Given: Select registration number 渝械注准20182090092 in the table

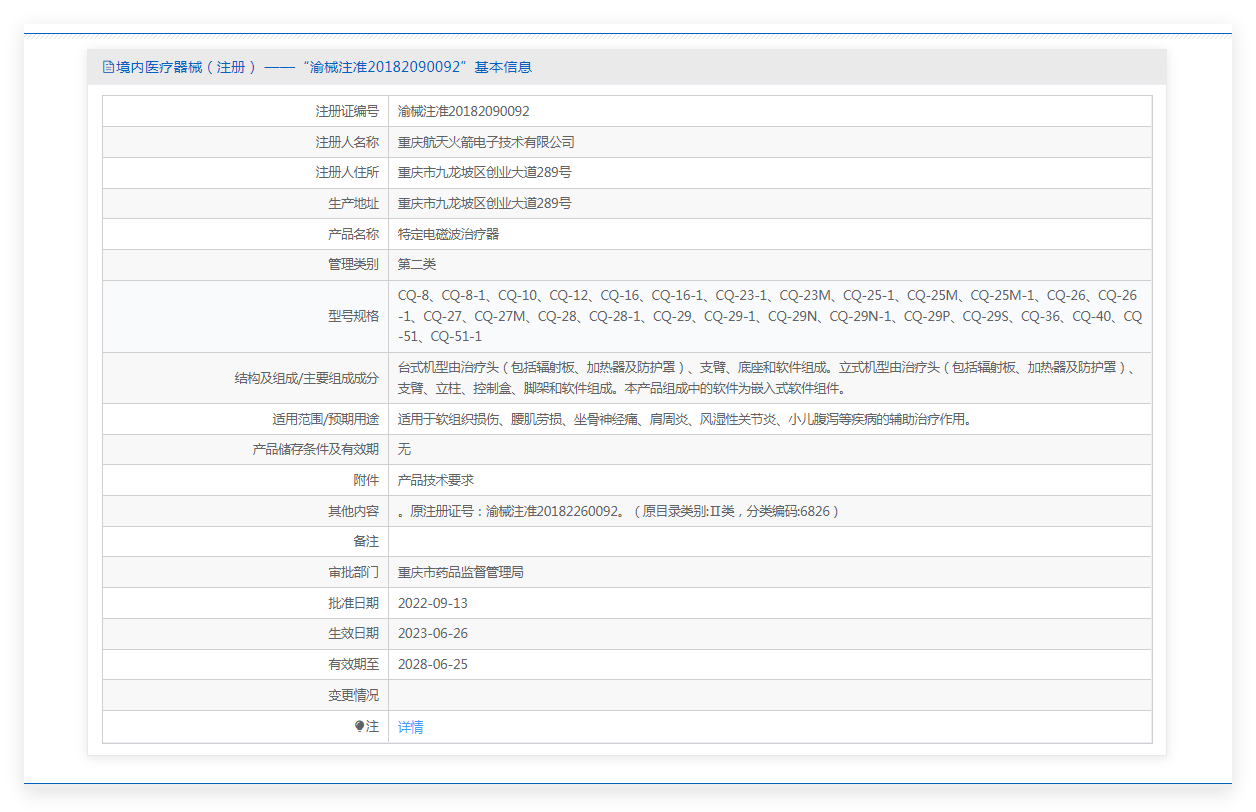Looking at the screenshot, I should 463,111.
